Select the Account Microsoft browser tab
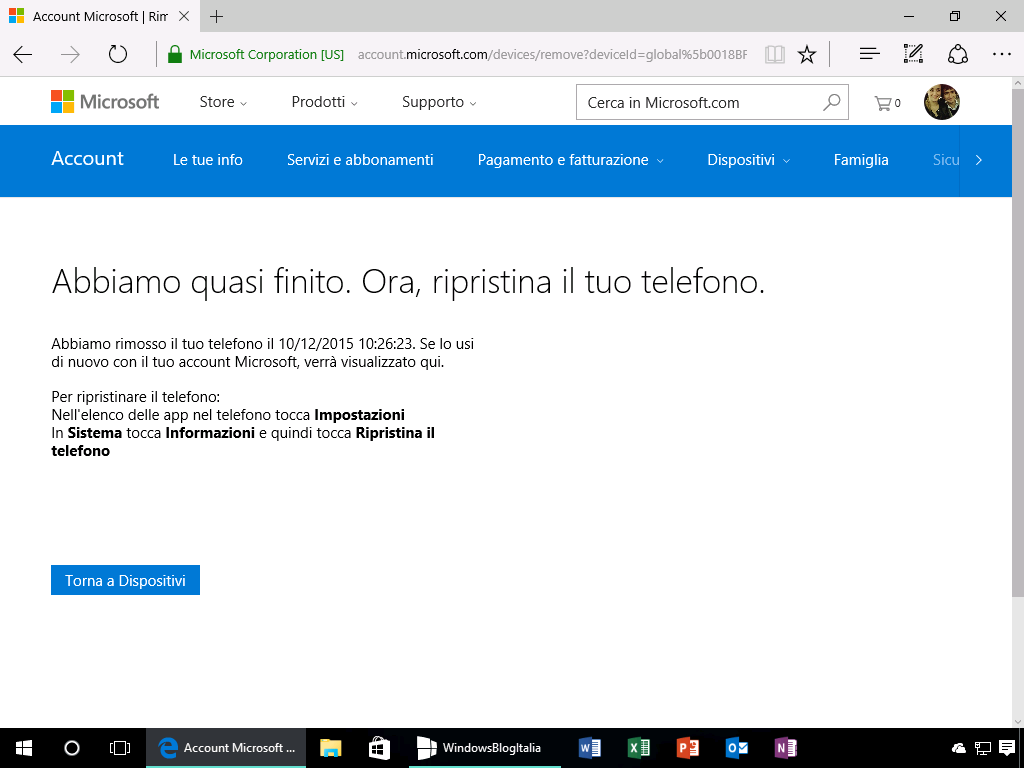The image size is (1024, 783). click(99, 16)
